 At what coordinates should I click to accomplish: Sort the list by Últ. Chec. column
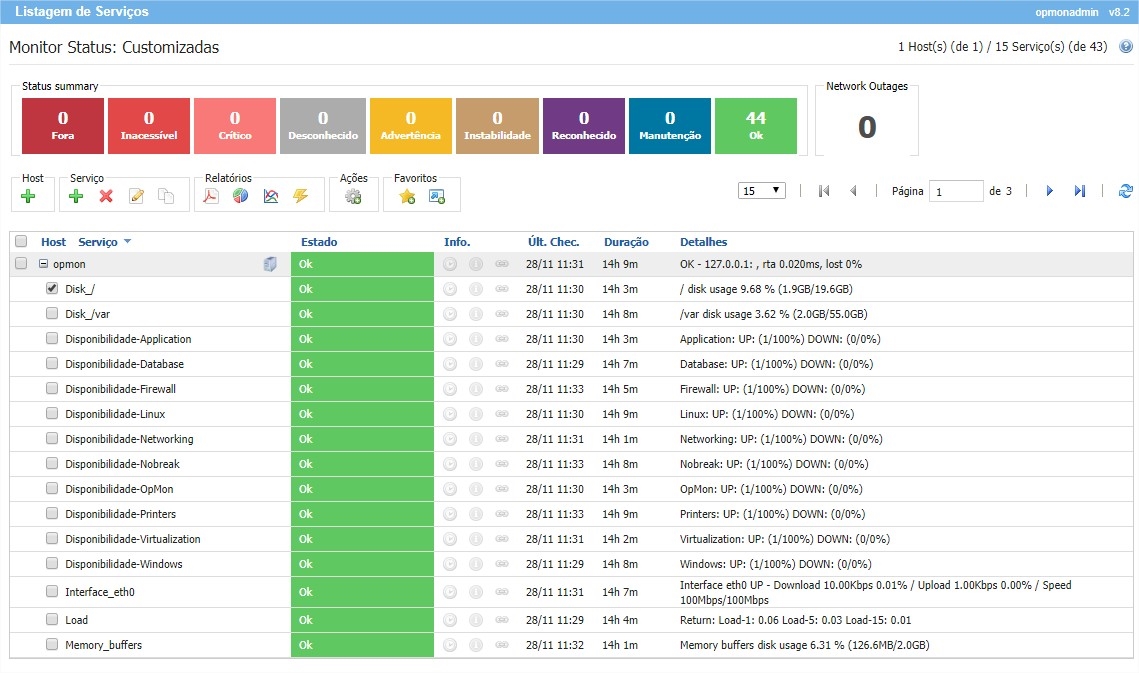click(554, 241)
